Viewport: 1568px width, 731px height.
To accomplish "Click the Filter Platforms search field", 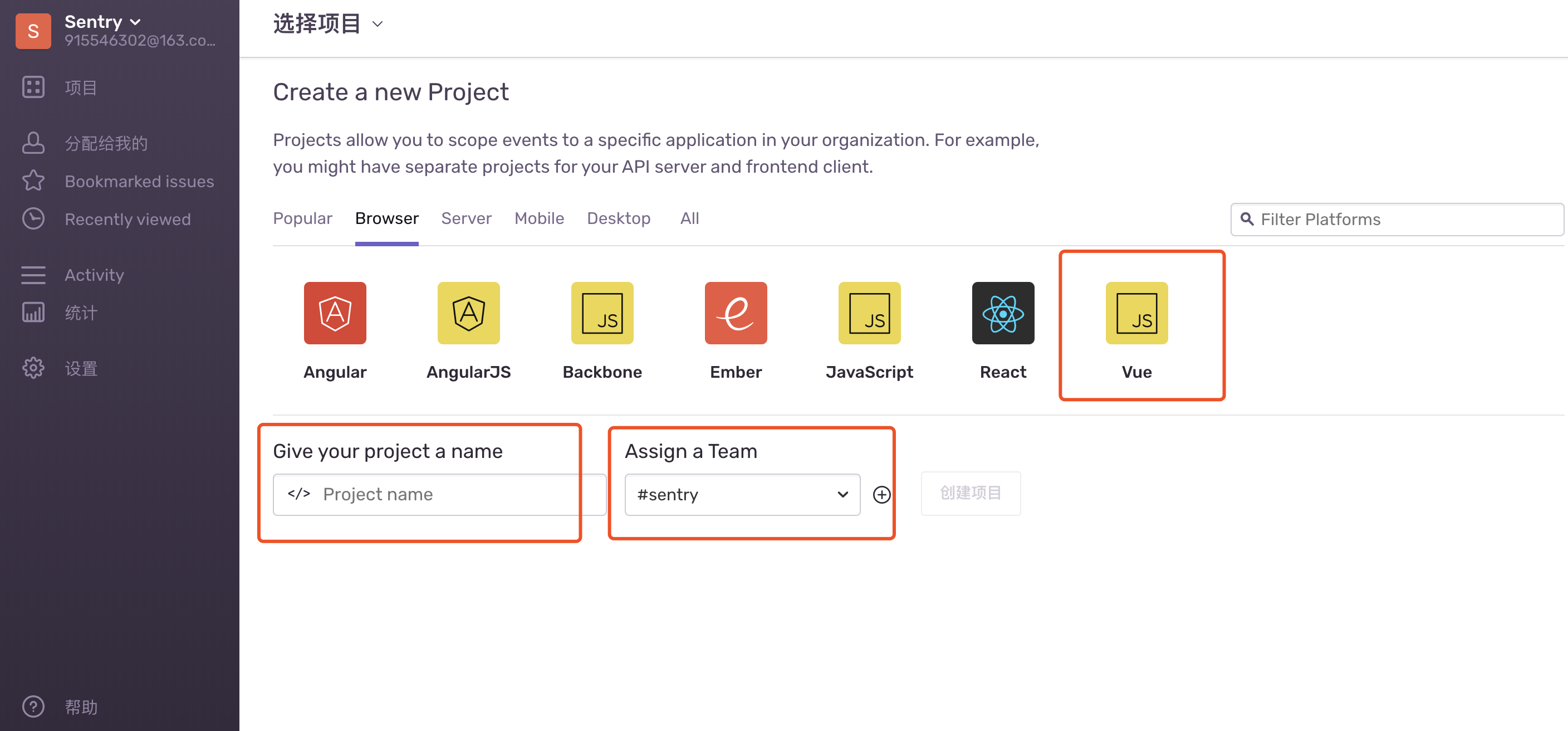I will [1396, 220].
